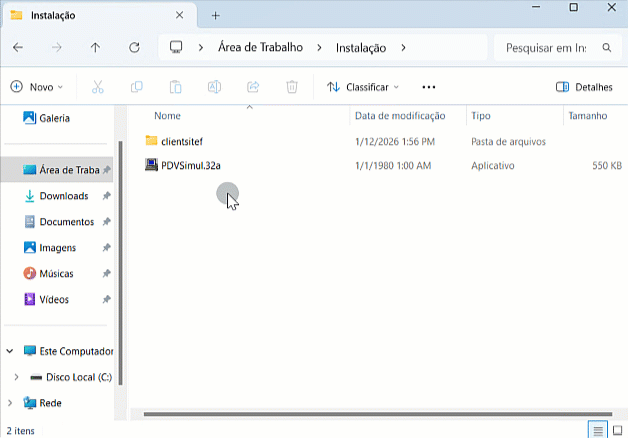The width and height of the screenshot is (628, 438).
Task: Click the Pasta de arquivos type cell
Action: pos(508,141)
